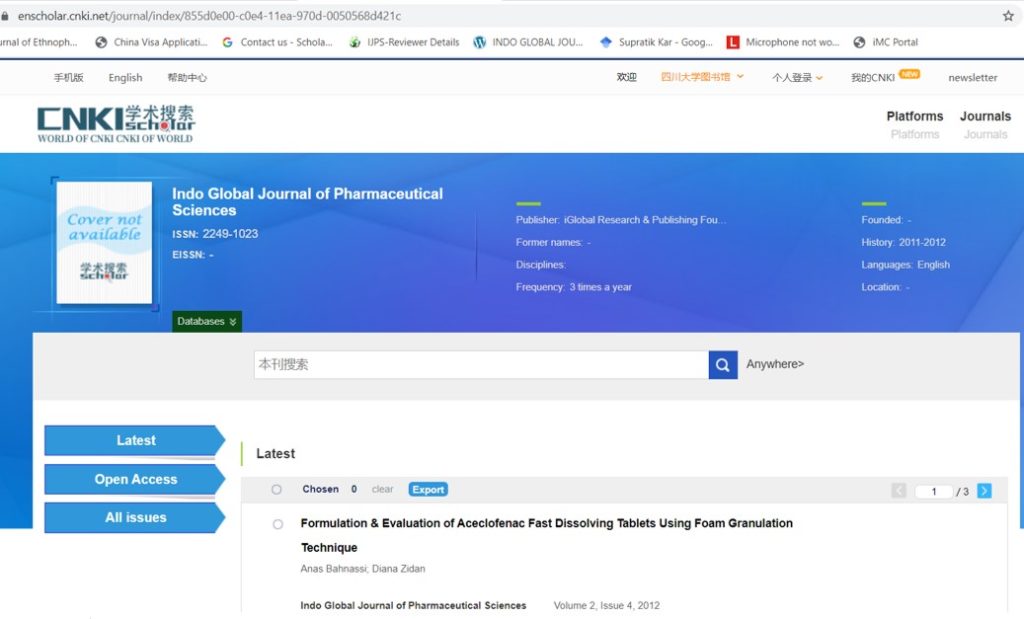Screen dimensions: 1024x619
Task: Open the INDO GLOBAL JOU bookmark
Action: [528, 42]
